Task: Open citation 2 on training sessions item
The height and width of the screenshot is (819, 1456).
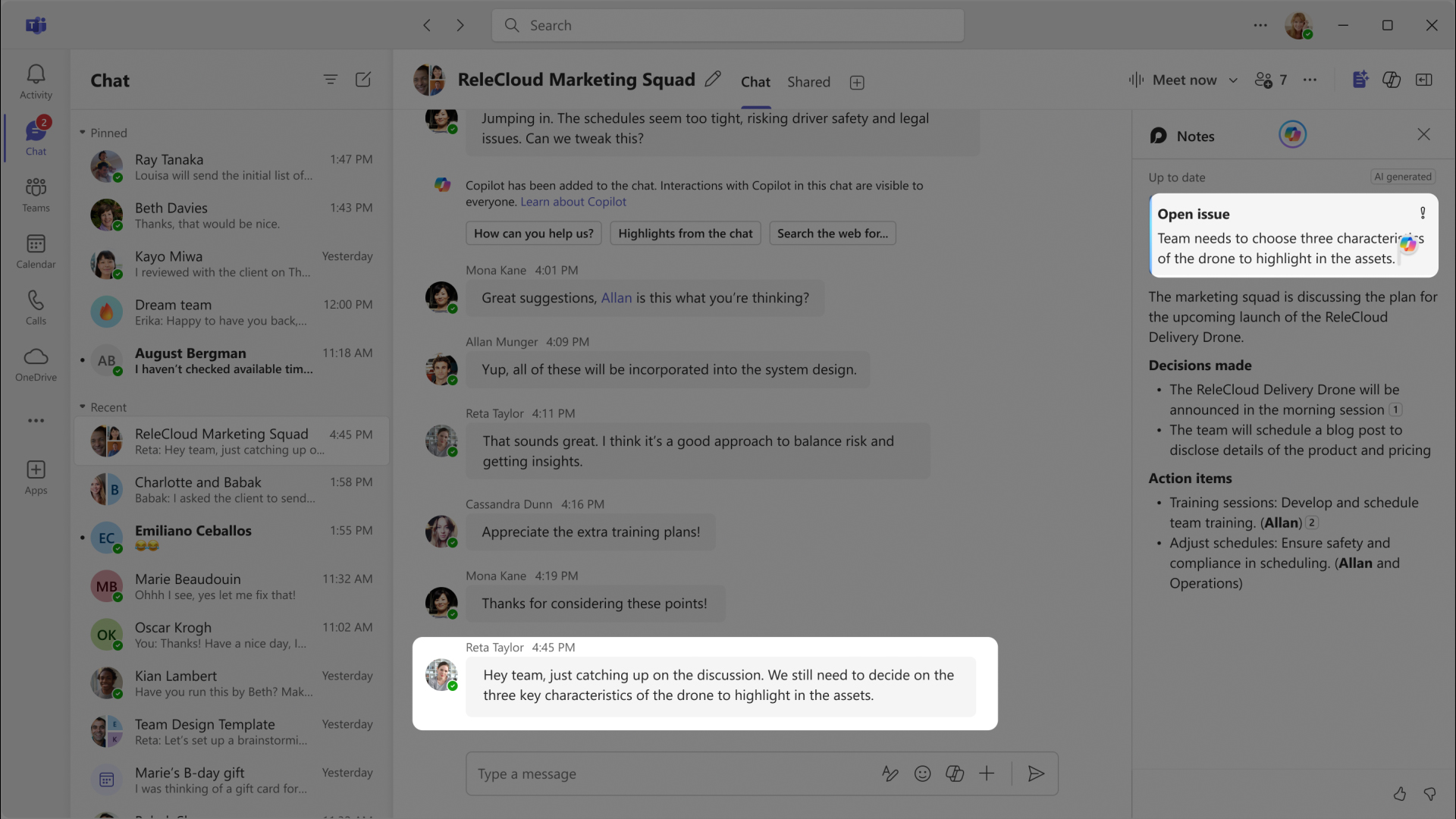Action: click(x=1312, y=522)
